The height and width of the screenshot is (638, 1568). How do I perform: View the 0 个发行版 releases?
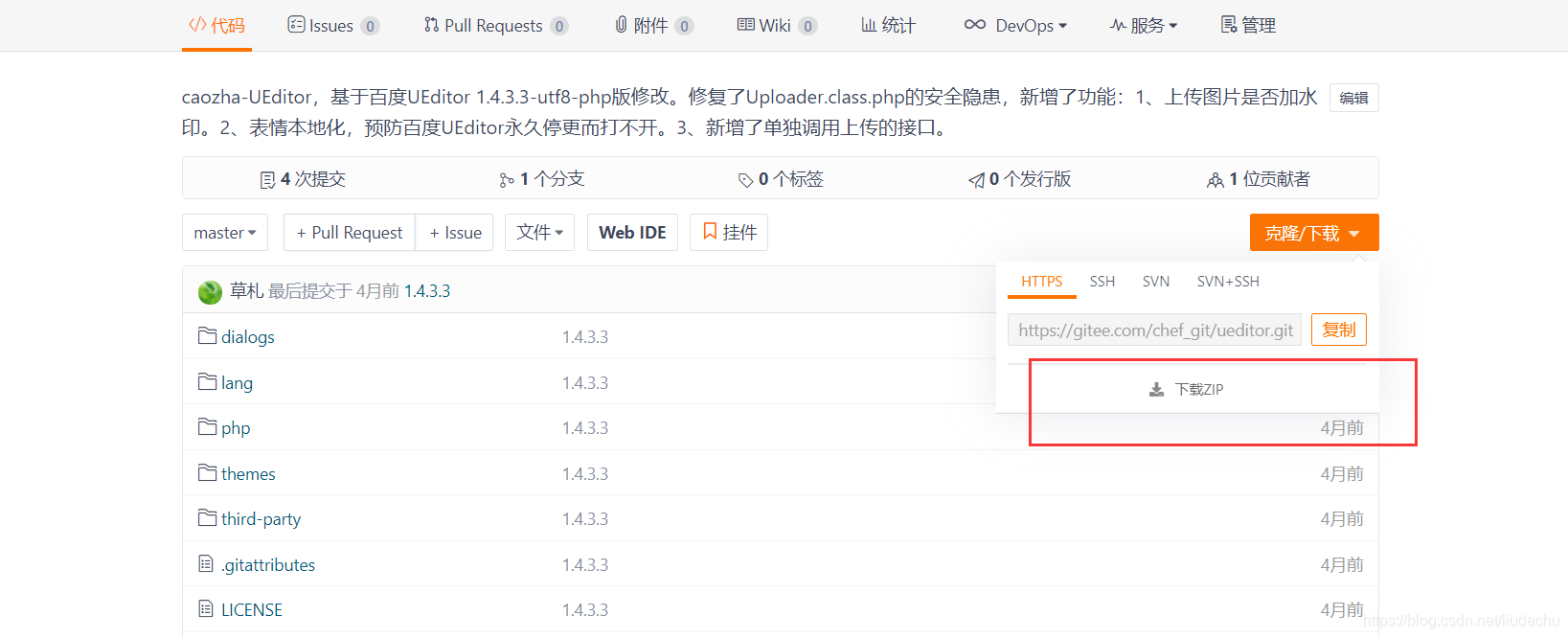pyautogui.click(x=1019, y=179)
